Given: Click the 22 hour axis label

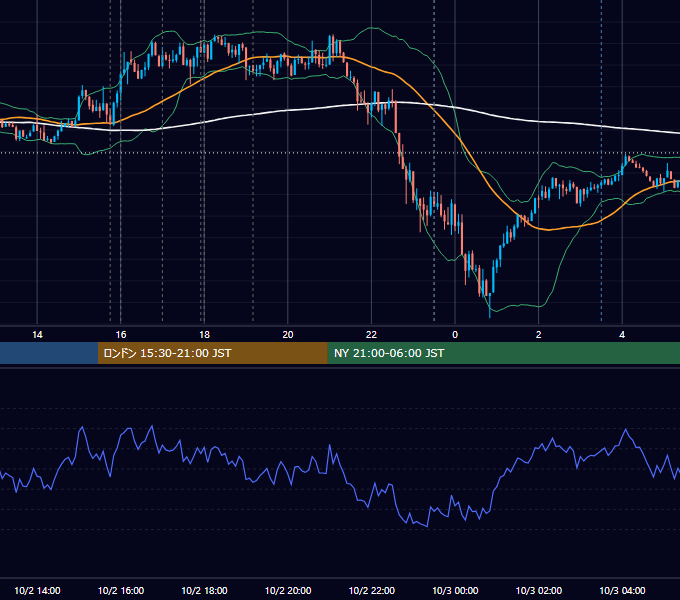Looking at the screenshot, I should click(x=371, y=335).
